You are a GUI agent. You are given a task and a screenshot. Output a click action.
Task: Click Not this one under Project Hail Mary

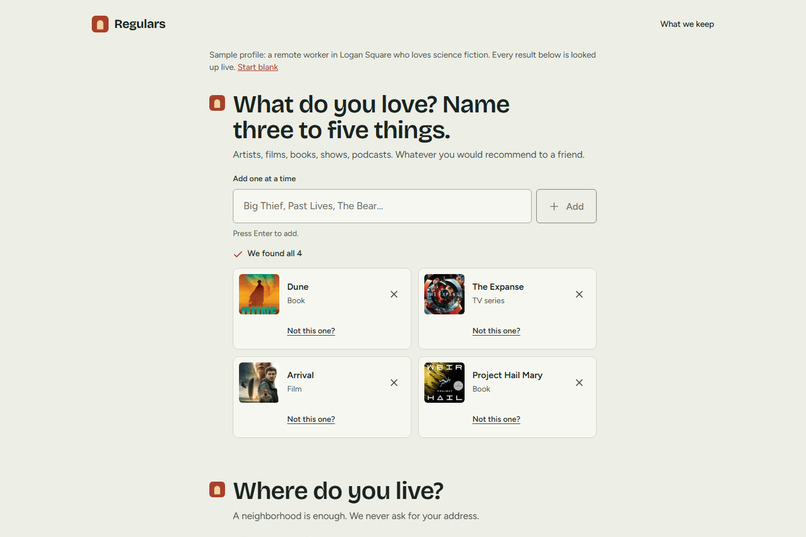click(x=496, y=419)
